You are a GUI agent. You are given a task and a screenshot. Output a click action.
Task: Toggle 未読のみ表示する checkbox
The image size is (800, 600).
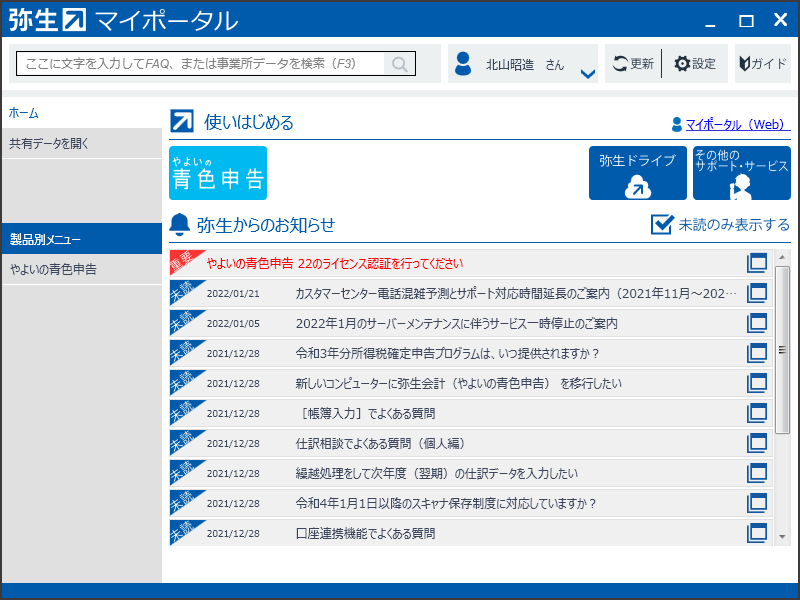[662, 224]
